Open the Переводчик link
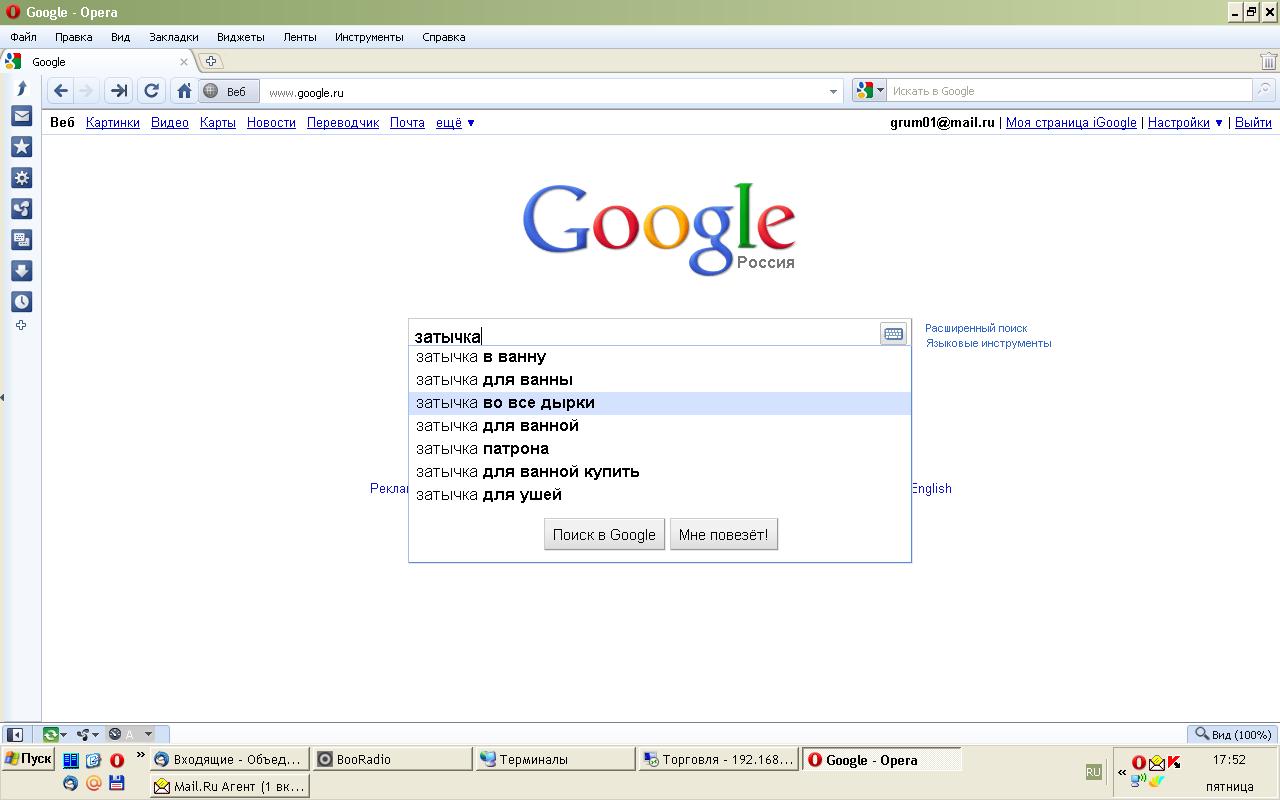This screenshot has width=1280, height=800. click(x=343, y=123)
